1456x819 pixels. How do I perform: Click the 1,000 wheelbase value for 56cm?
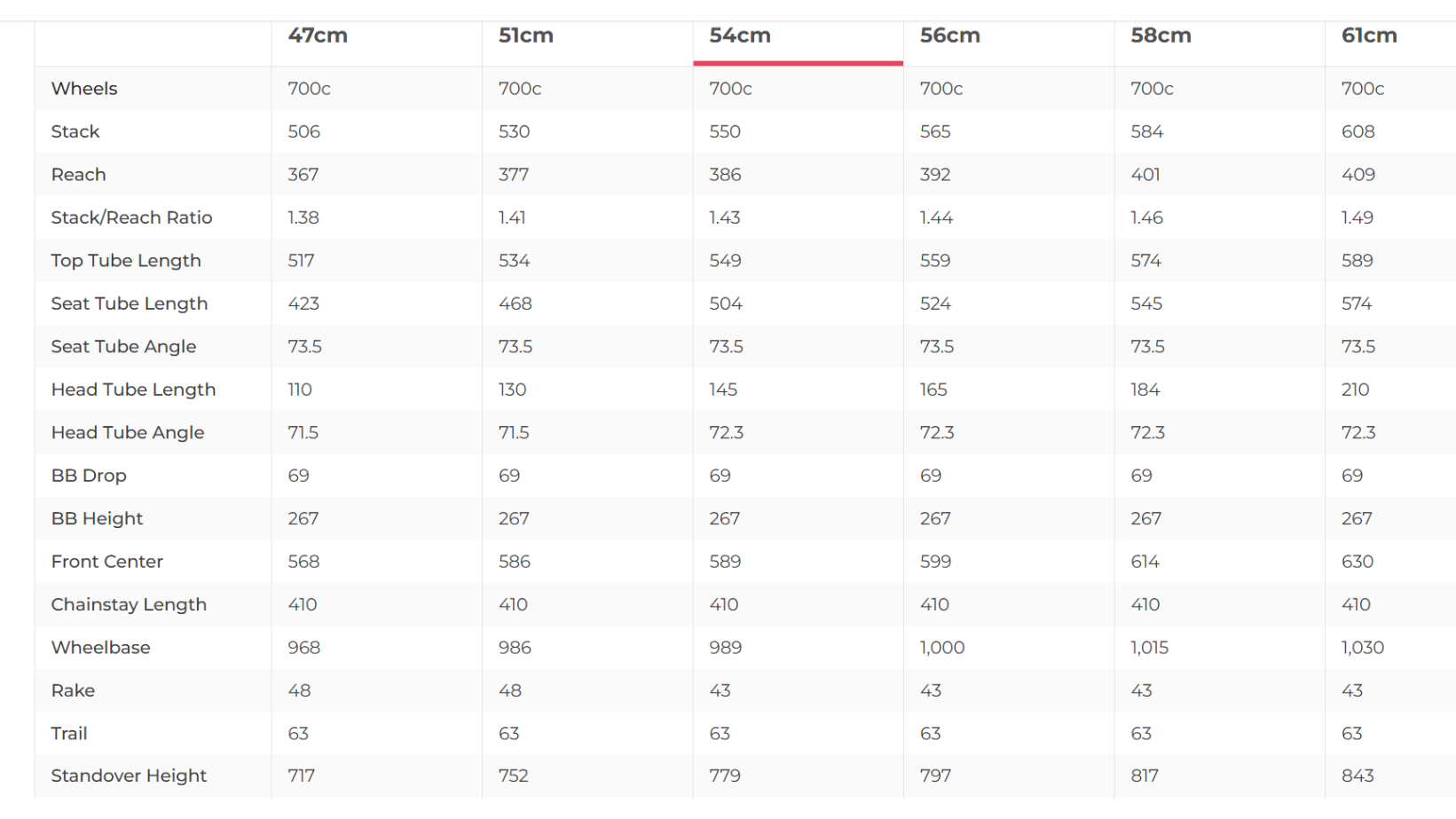[x=941, y=648]
